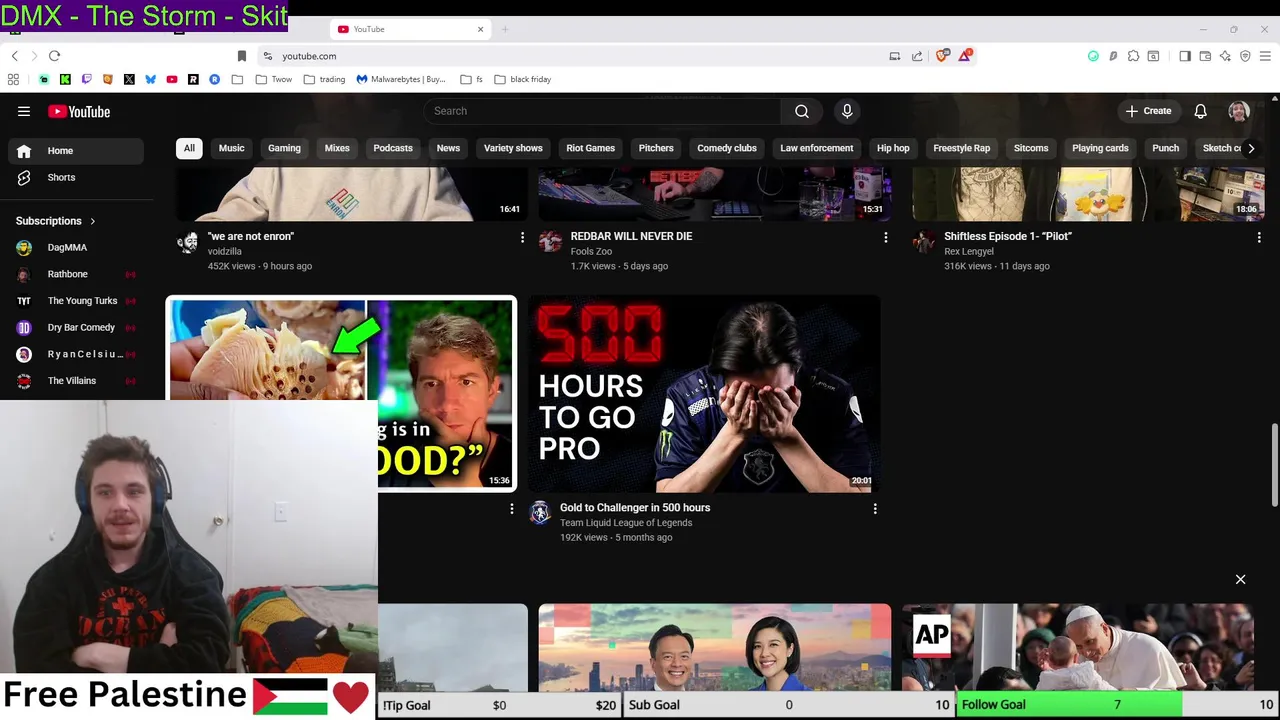This screenshot has width=1280, height=720.
Task: Toggle the browser sidebar panel
Action: pyautogui.click(x=1185, y=56)
